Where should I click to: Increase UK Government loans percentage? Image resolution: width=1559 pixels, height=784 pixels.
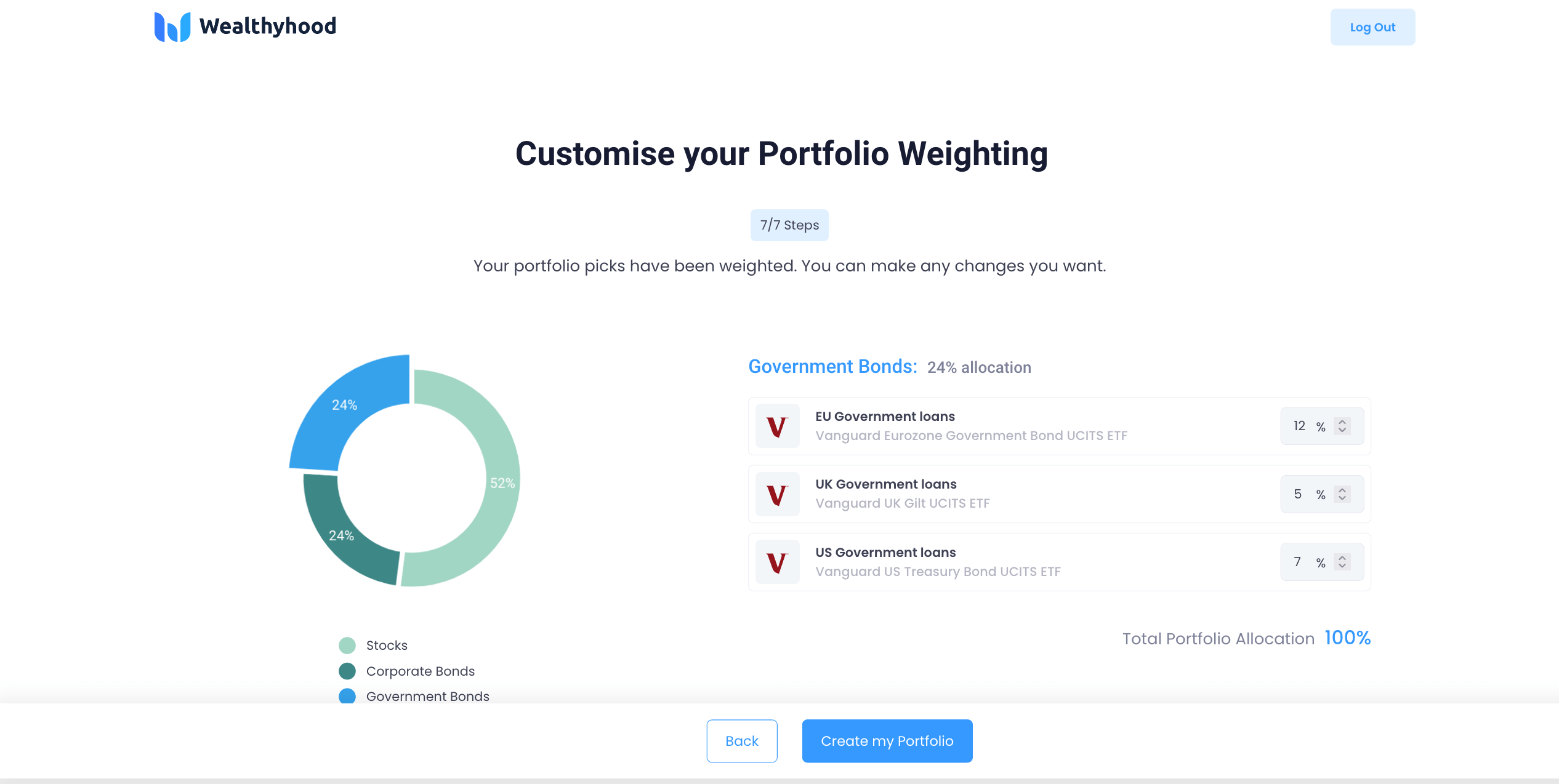tap(1342, 490)
